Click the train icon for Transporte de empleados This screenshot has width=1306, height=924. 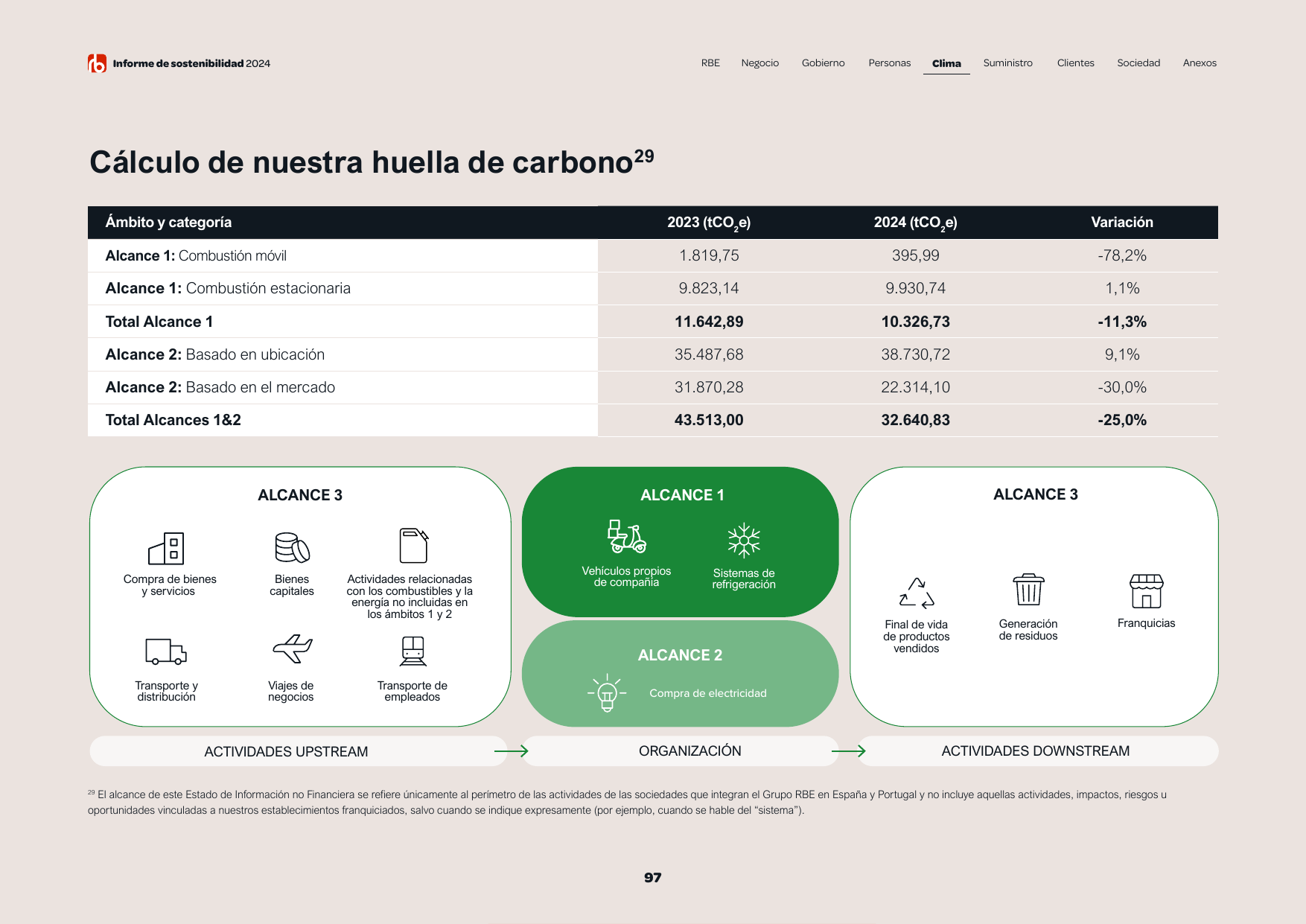pos(412,651)
